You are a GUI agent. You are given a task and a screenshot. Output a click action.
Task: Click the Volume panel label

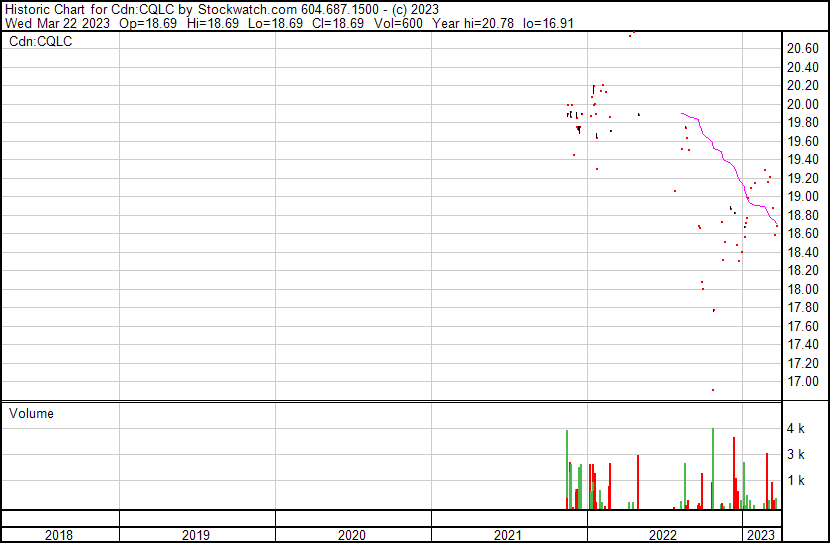coord(31,413)
